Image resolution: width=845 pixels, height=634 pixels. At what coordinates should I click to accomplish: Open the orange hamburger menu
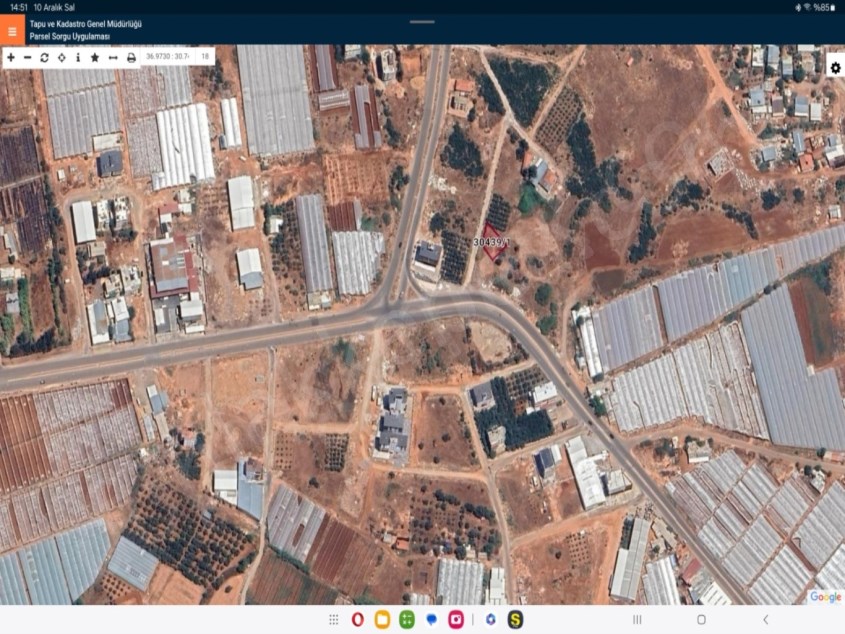tap(12, 30)
